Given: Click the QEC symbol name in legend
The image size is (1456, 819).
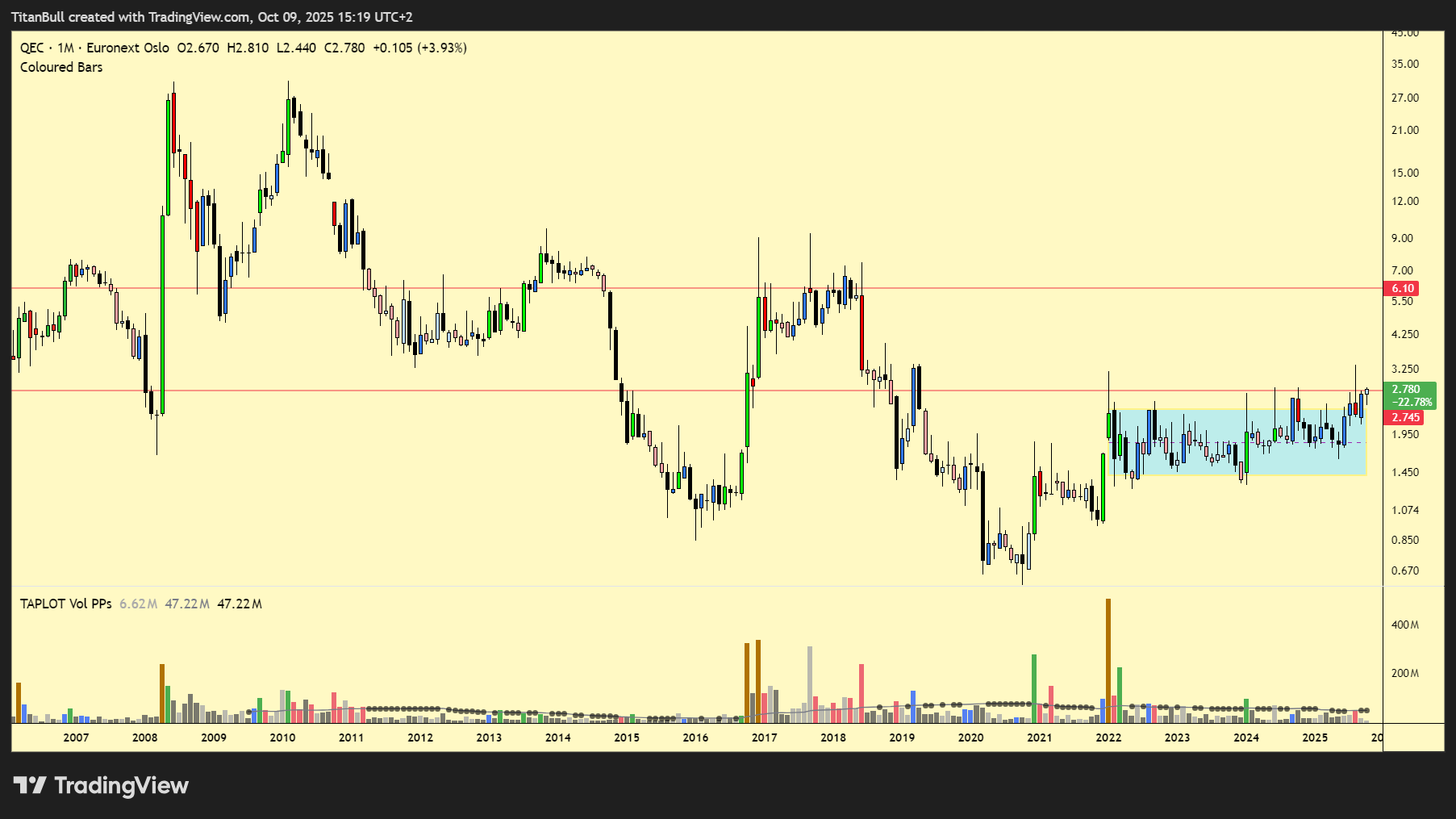Looking at the screenshot, I should pos(31,48).
